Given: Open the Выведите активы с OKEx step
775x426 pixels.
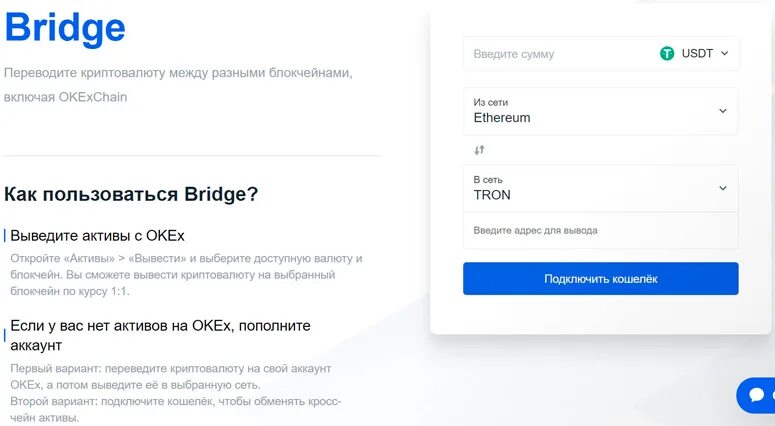Looking at the screenshot, I should coord(97,236).
